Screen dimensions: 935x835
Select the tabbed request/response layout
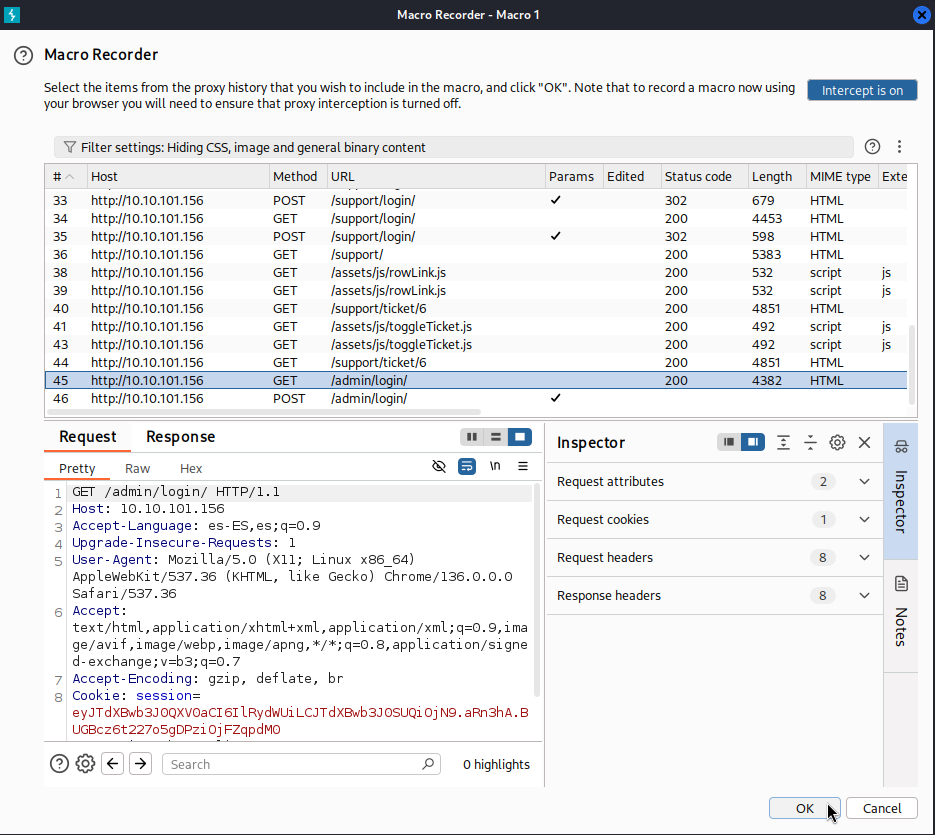(x=520, y=437)
